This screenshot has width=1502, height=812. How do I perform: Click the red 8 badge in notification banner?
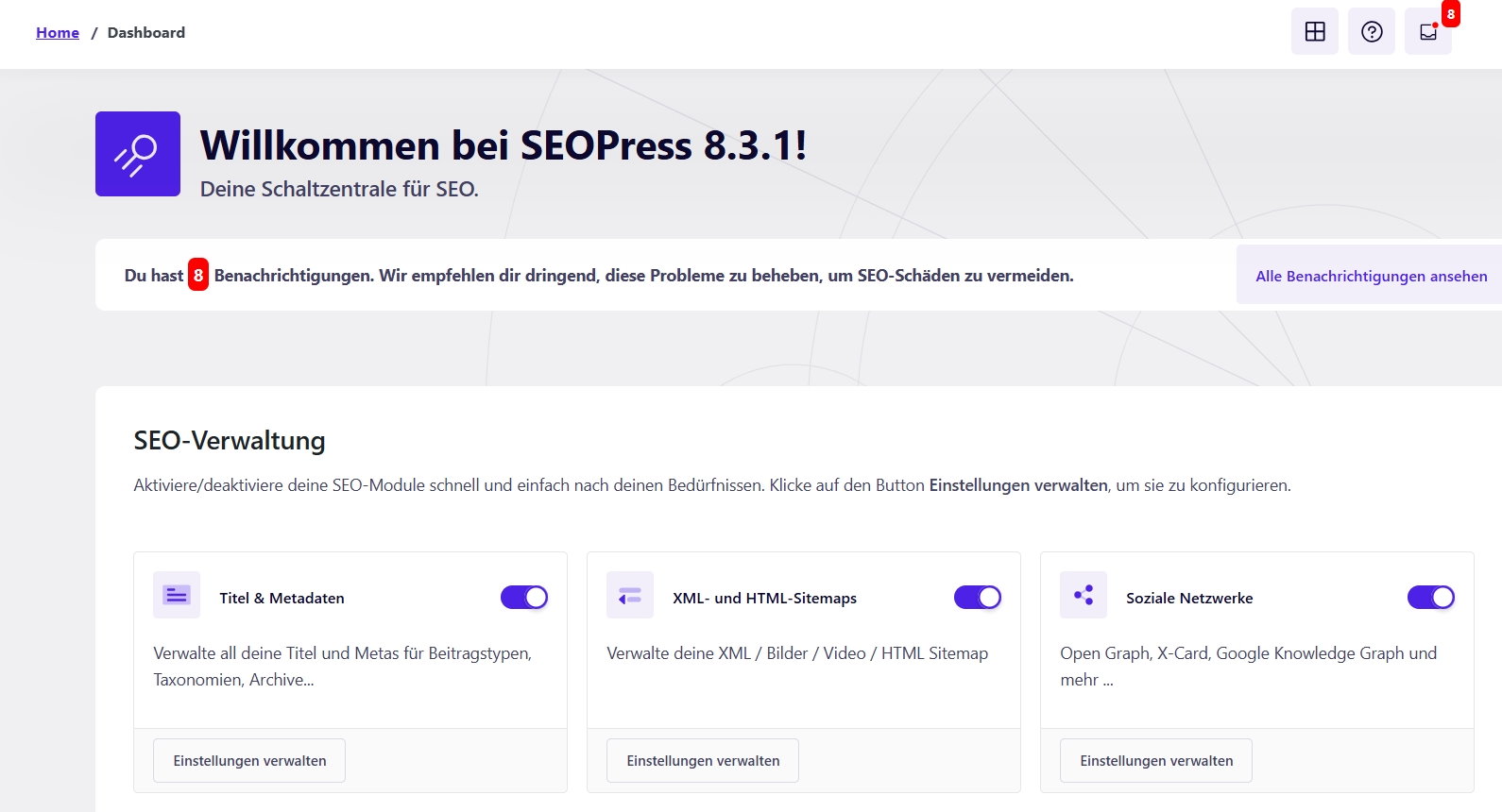pyautogui.click(x=198, y=275)
